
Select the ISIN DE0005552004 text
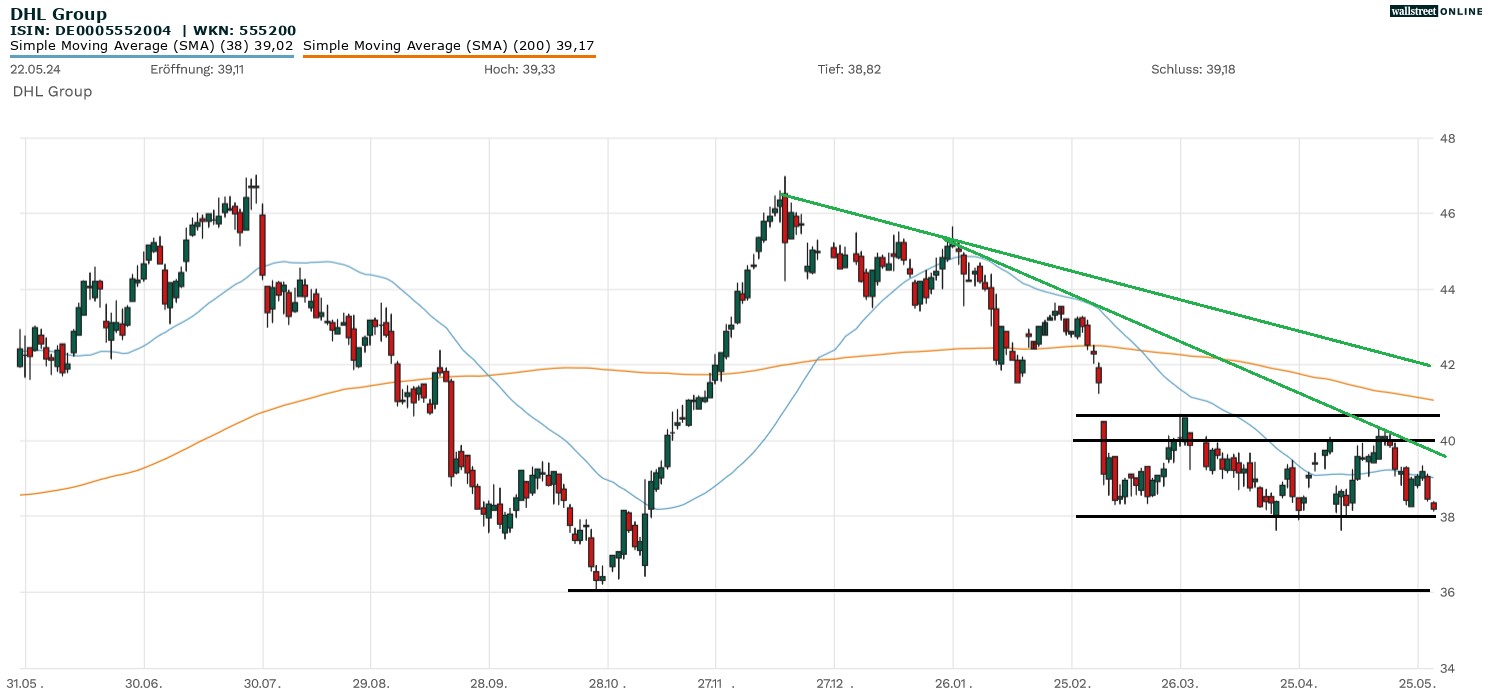(x=89, y=30)
